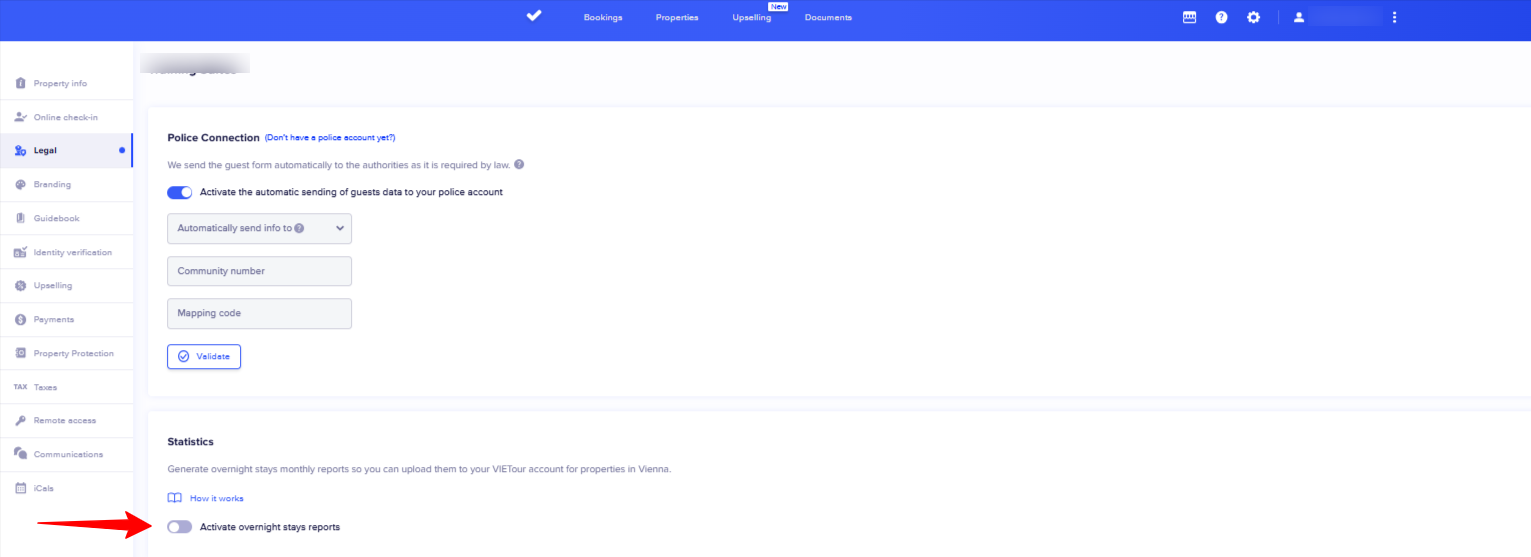The width and height of the screenshot is (1531, 557).
Task: Open Property Protection sidebar section
Action: (x=73, y=353)
